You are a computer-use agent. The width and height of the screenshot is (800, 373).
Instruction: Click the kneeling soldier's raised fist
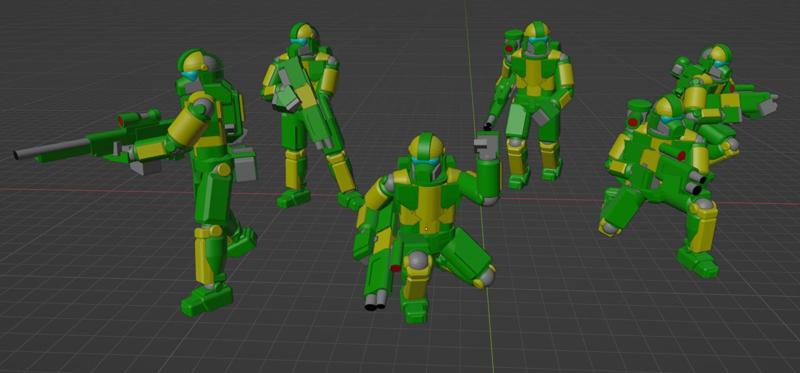pyautogui.click(x=487, y=144)
